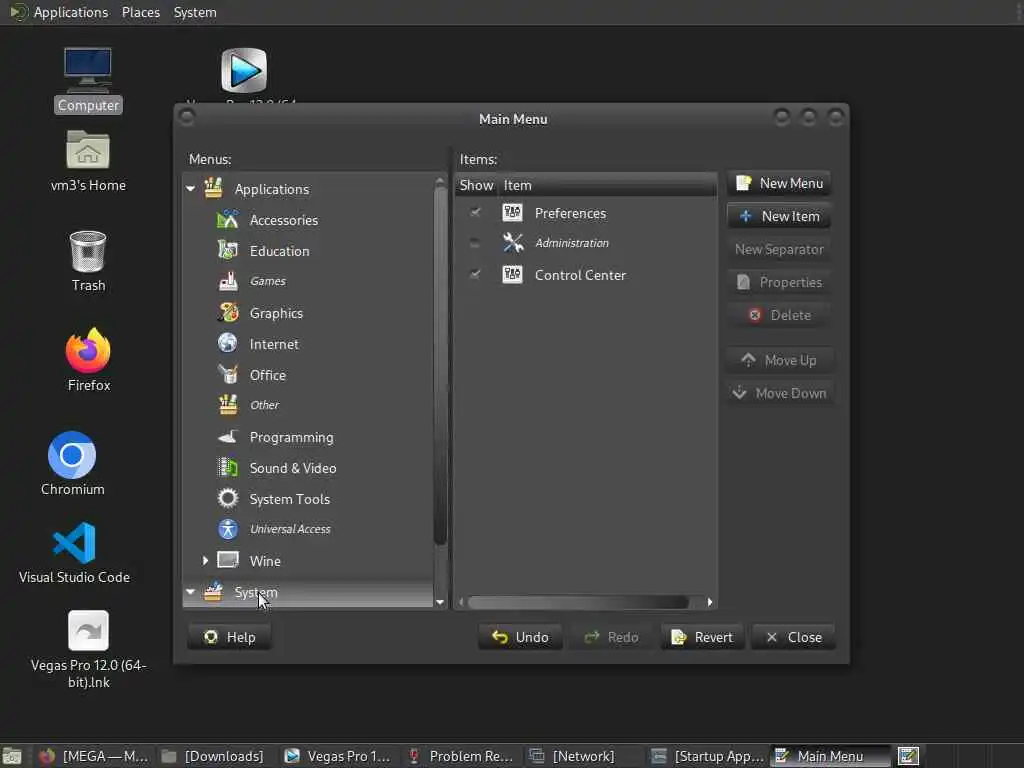Click the Undo button

(520, 637)
